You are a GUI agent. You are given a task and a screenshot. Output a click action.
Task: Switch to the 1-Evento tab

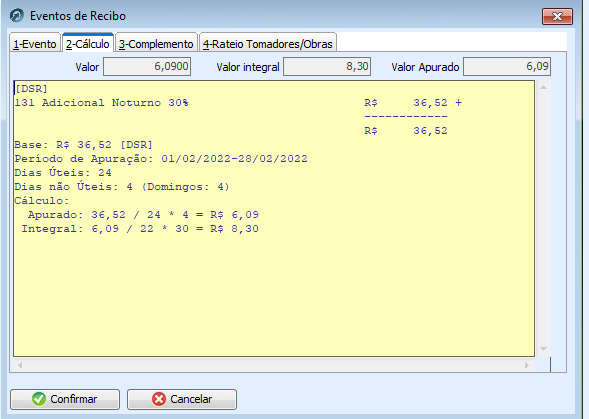(35, 44)
